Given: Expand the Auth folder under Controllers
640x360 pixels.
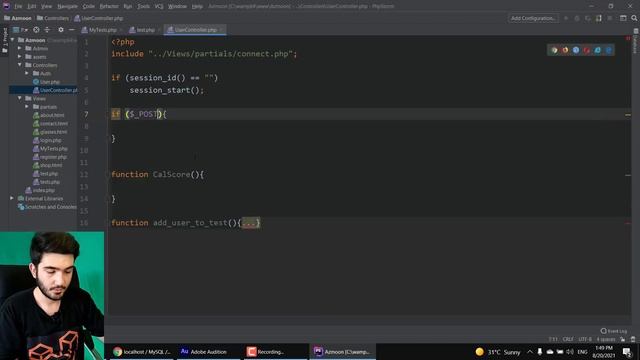Looking at the screenshot, I should 27,73.
